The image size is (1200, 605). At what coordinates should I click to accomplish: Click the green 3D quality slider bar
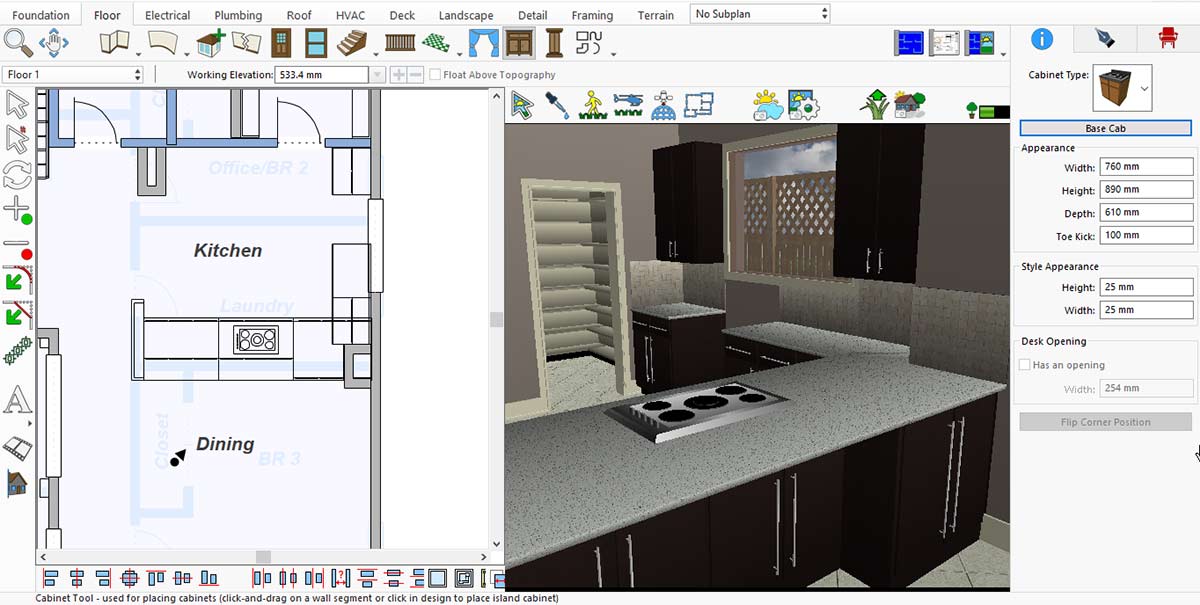pyautogui.click(x=992, y=111)
